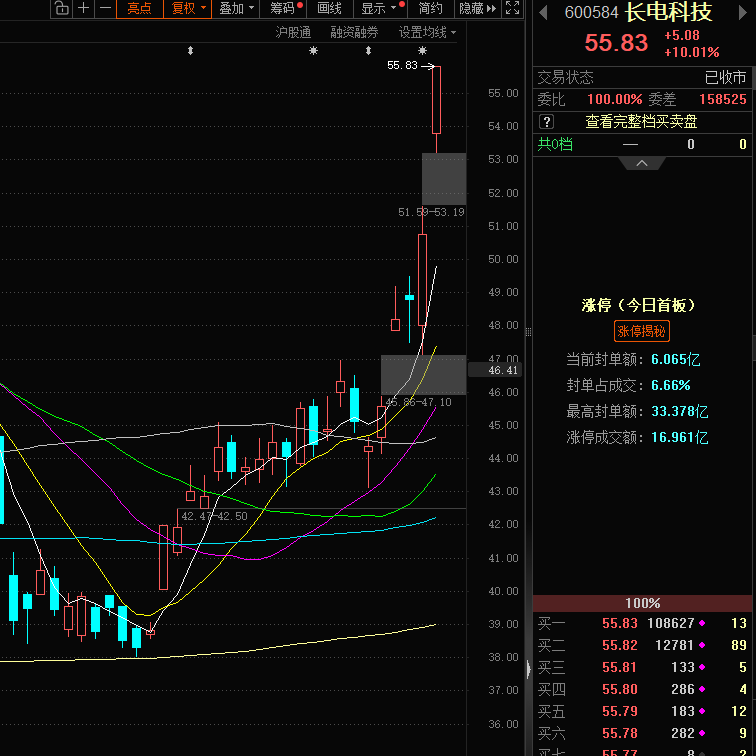The width and height of the screenshot is (756, 756).
Task: Click the 51.59-53.19 gap label
Action: point(431,212)
